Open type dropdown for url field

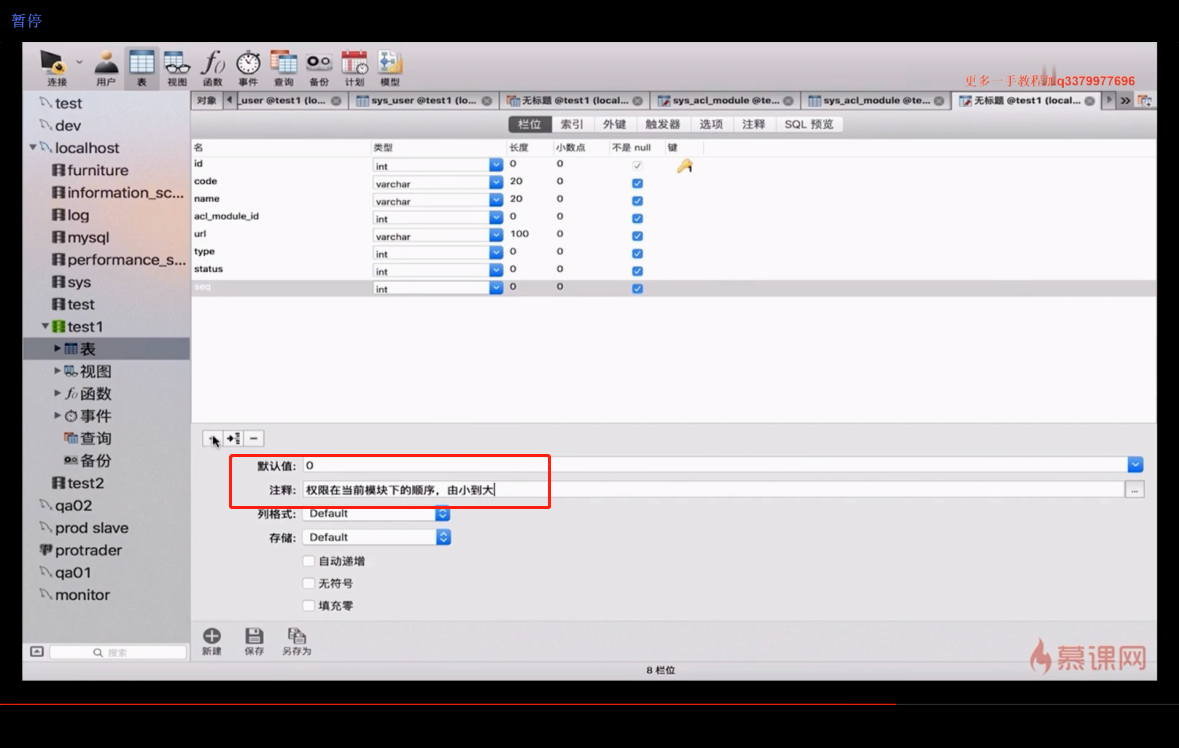point(496,235)
